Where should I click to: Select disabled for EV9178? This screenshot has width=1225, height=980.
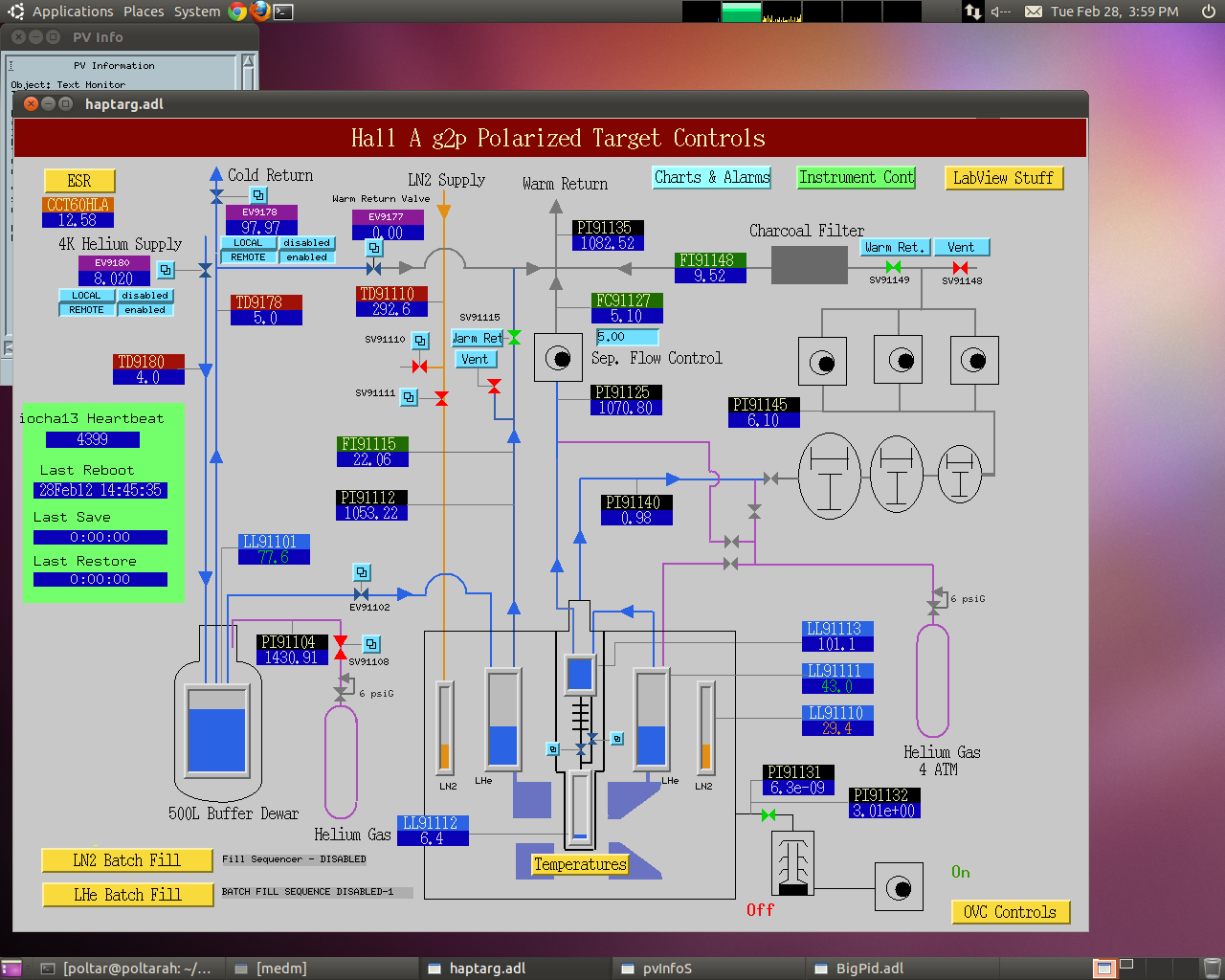306,243
